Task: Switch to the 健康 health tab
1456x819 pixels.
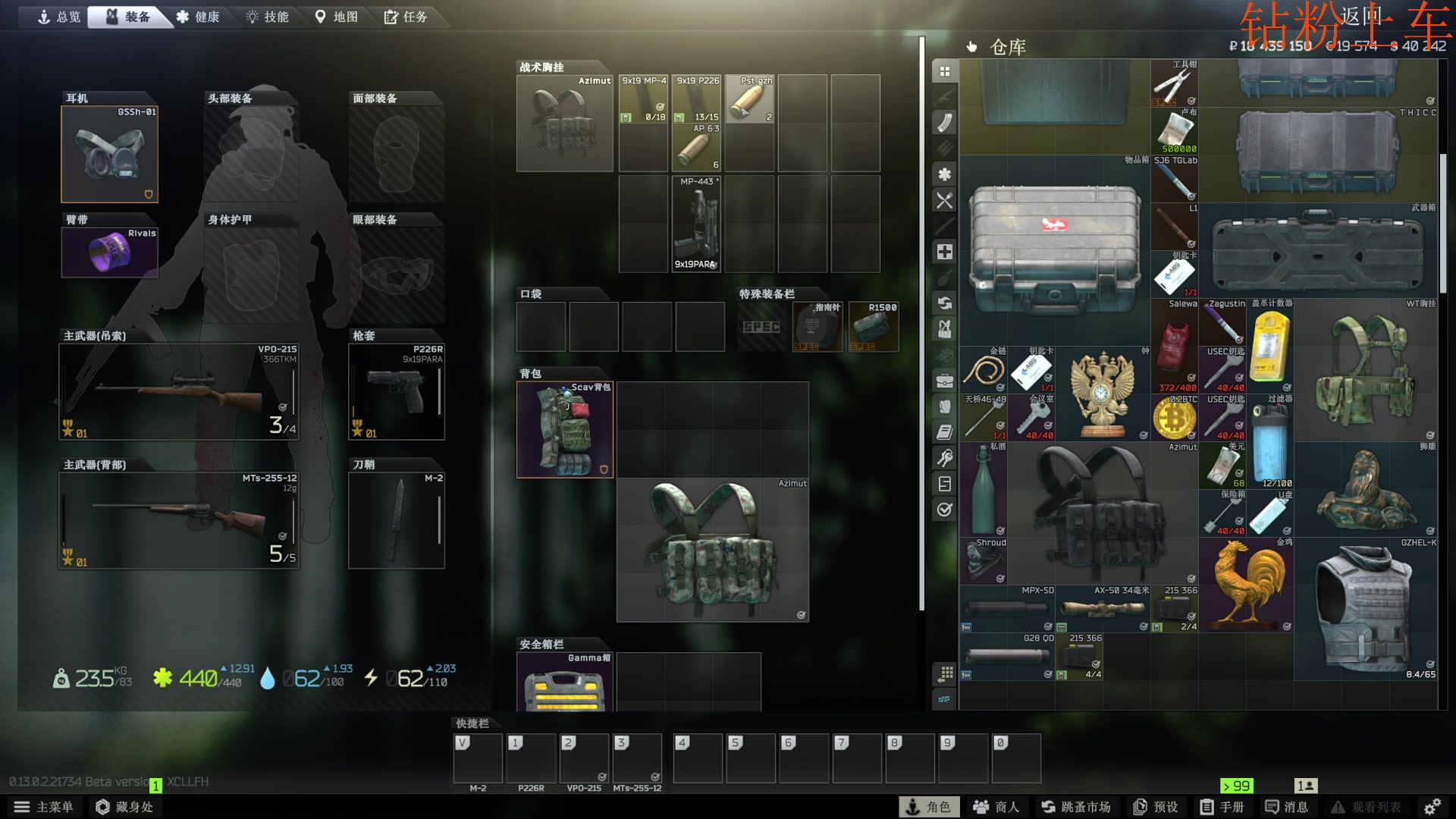Action: (198, 17)
